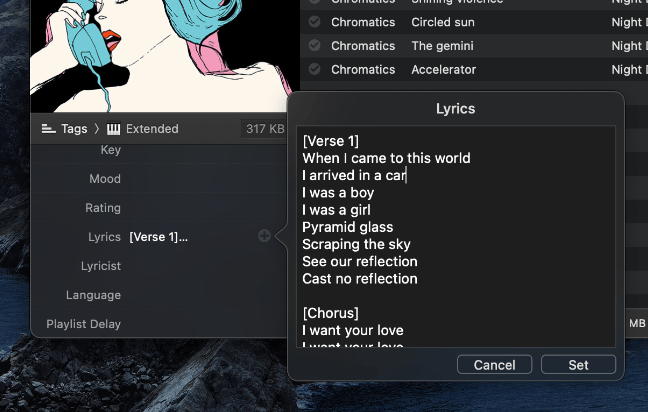The image size is (648, 412).
Task: Toggle the checkmark for The gemini track
Action: [314, 45]
